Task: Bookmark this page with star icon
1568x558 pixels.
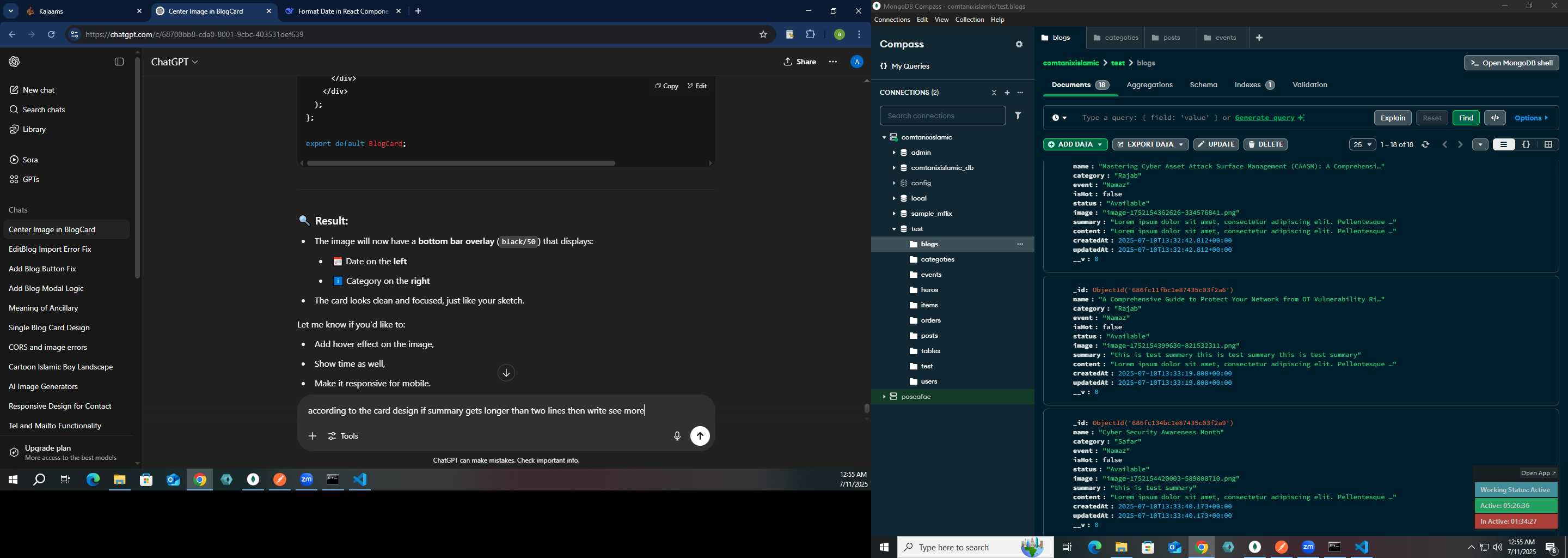Action: tap(763, 35)
